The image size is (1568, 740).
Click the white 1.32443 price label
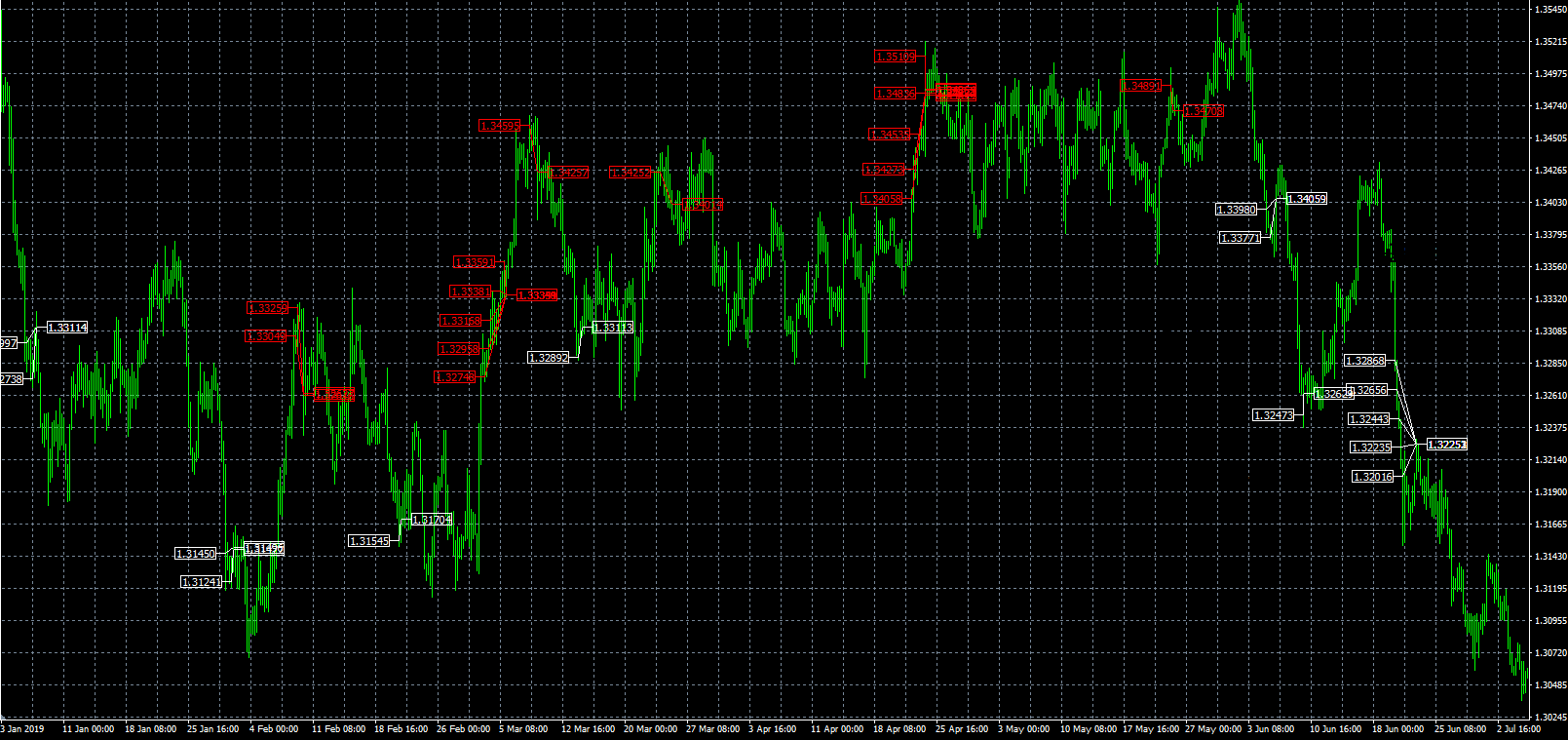click(1369, 419)
